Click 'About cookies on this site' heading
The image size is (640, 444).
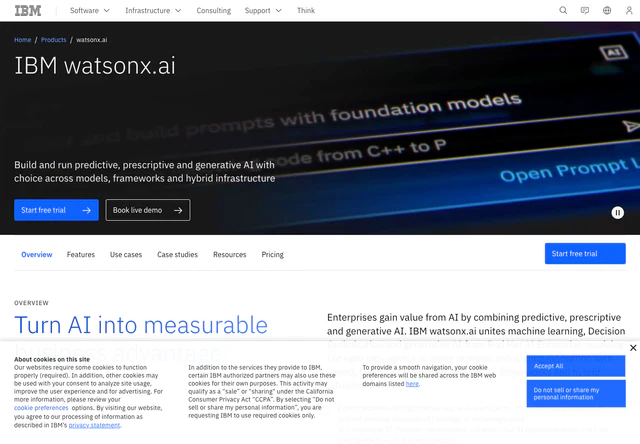pyautogui.click(x=52, y=359)
